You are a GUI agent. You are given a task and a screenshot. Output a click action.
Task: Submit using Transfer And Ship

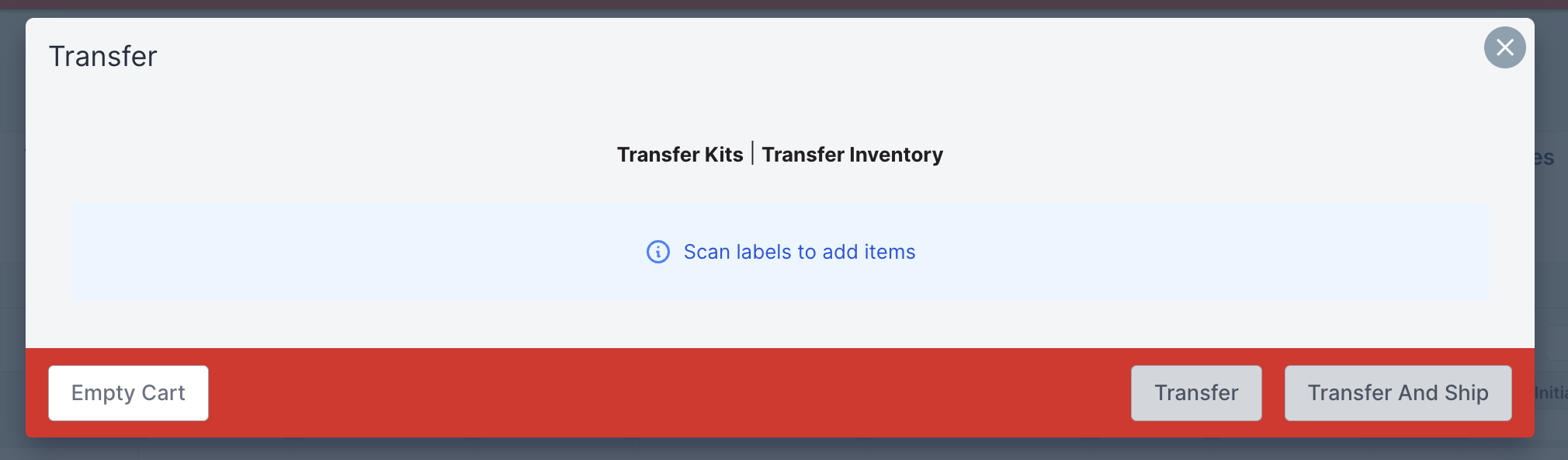click(1398, 393)
